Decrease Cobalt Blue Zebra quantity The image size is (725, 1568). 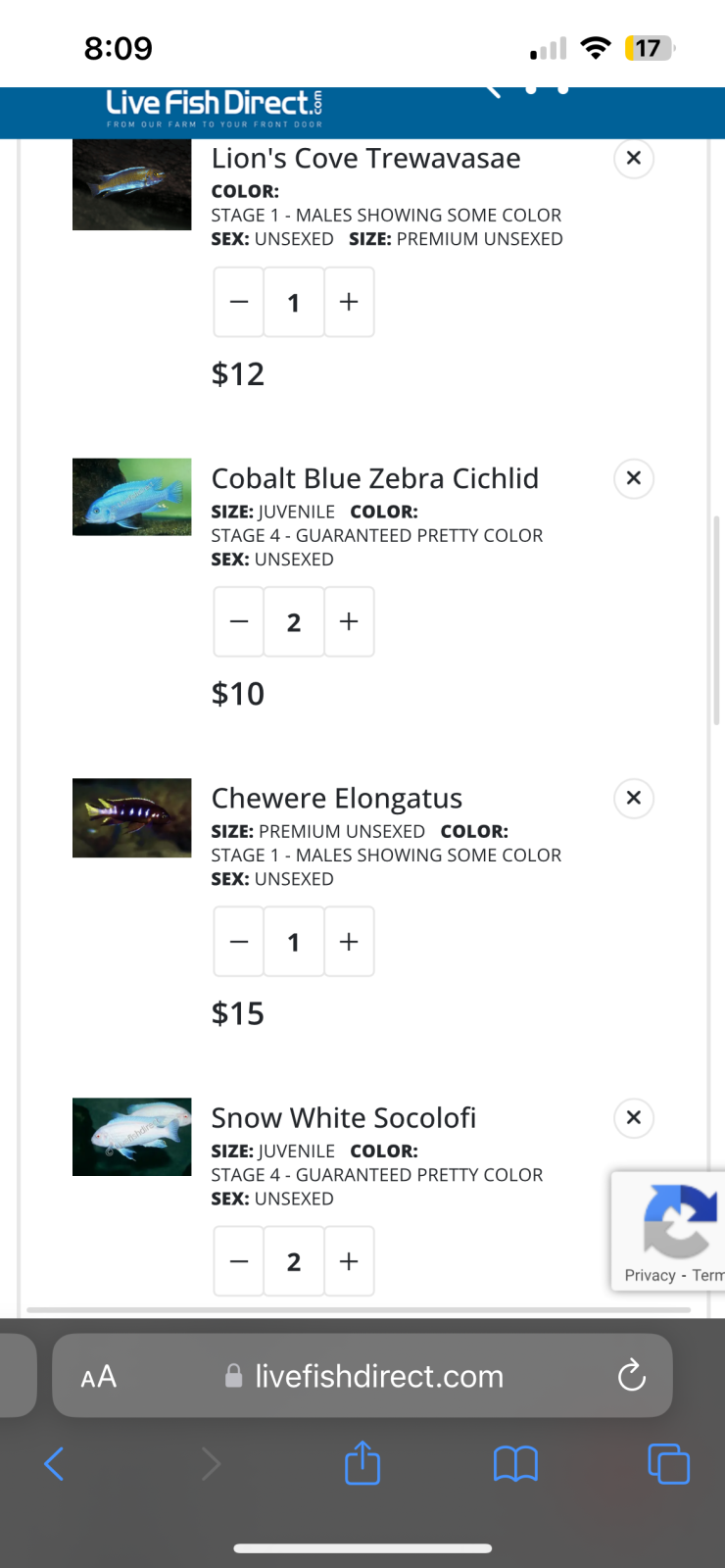[x=239, y=621]
